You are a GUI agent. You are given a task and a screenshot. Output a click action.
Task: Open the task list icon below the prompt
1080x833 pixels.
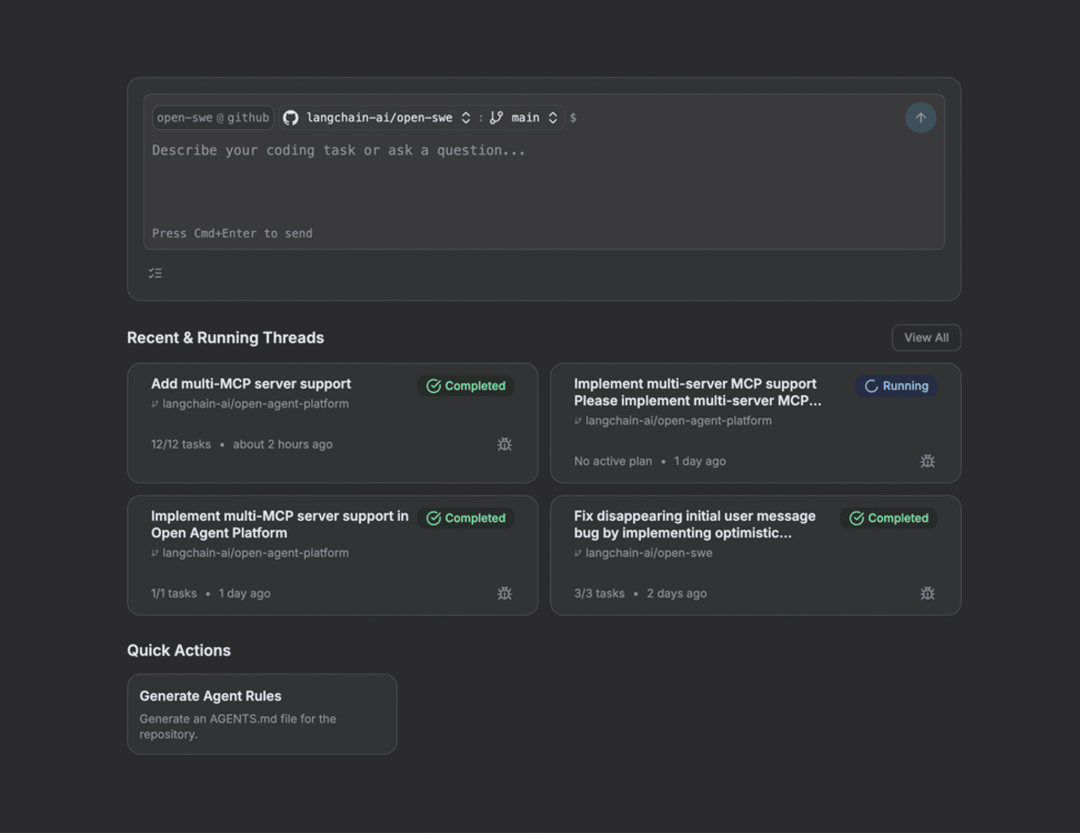(155, 274)
